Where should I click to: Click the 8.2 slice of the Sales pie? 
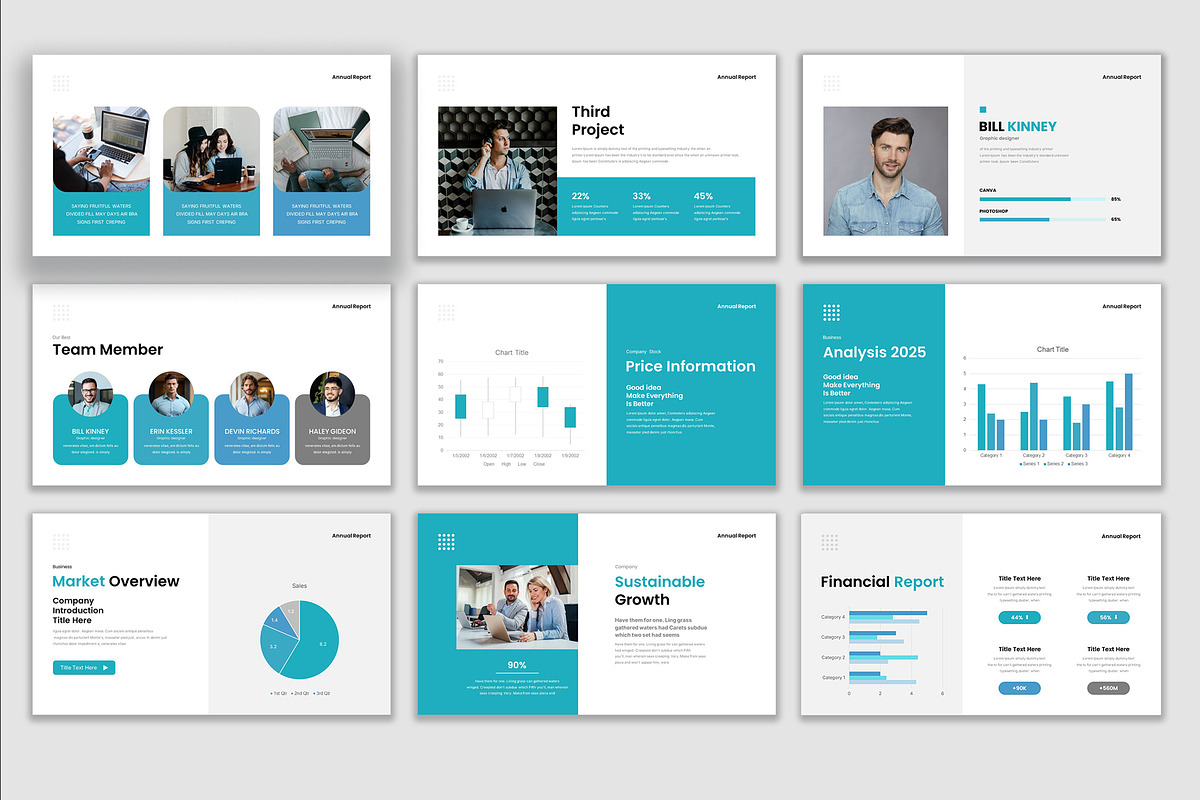[x=317, y=642]
